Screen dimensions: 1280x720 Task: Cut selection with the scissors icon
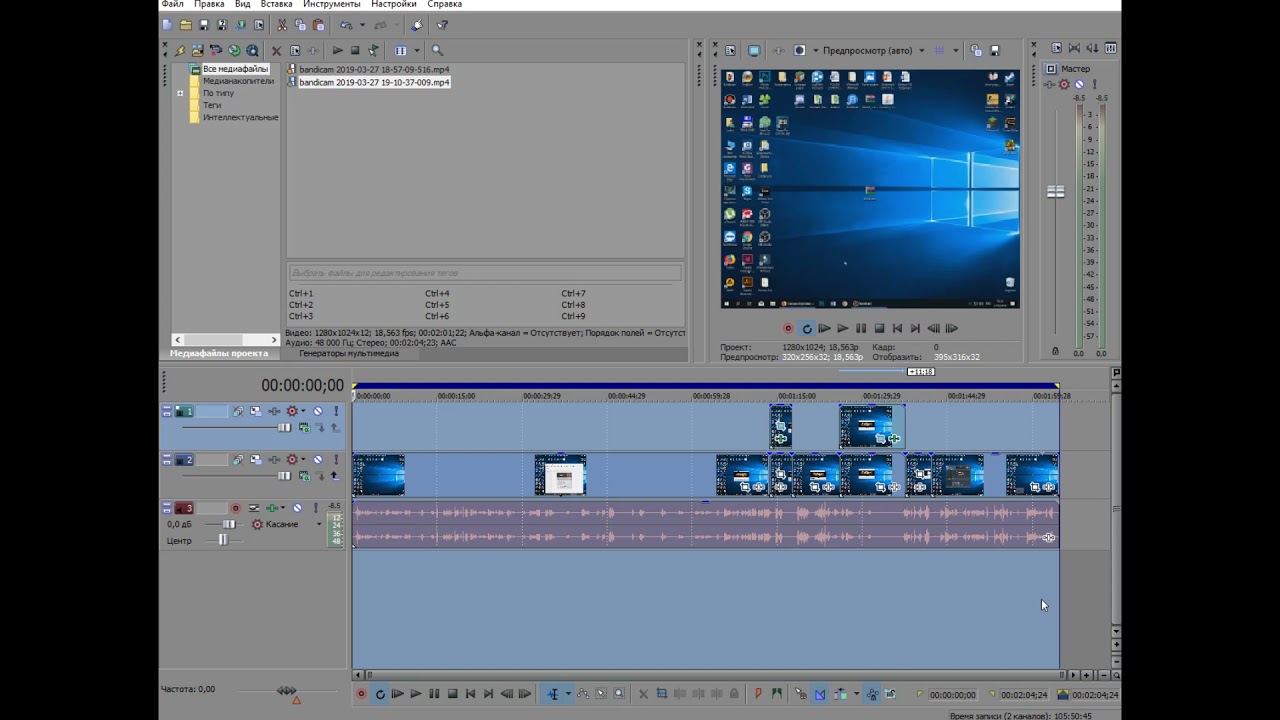point(282,25)
